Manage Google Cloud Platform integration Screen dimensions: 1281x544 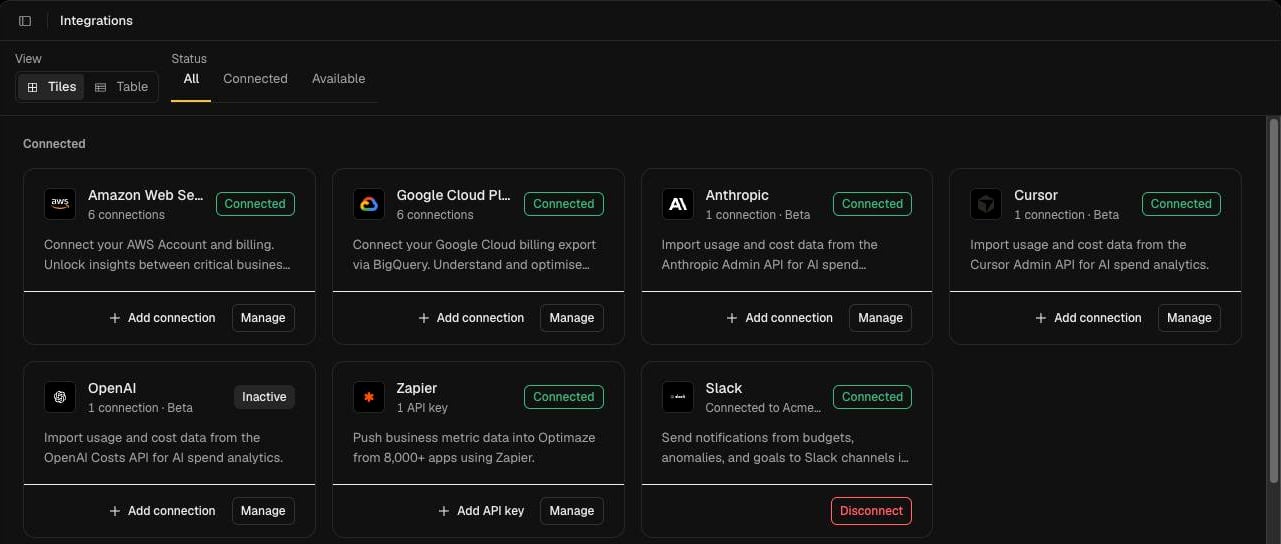coord(572,318)
